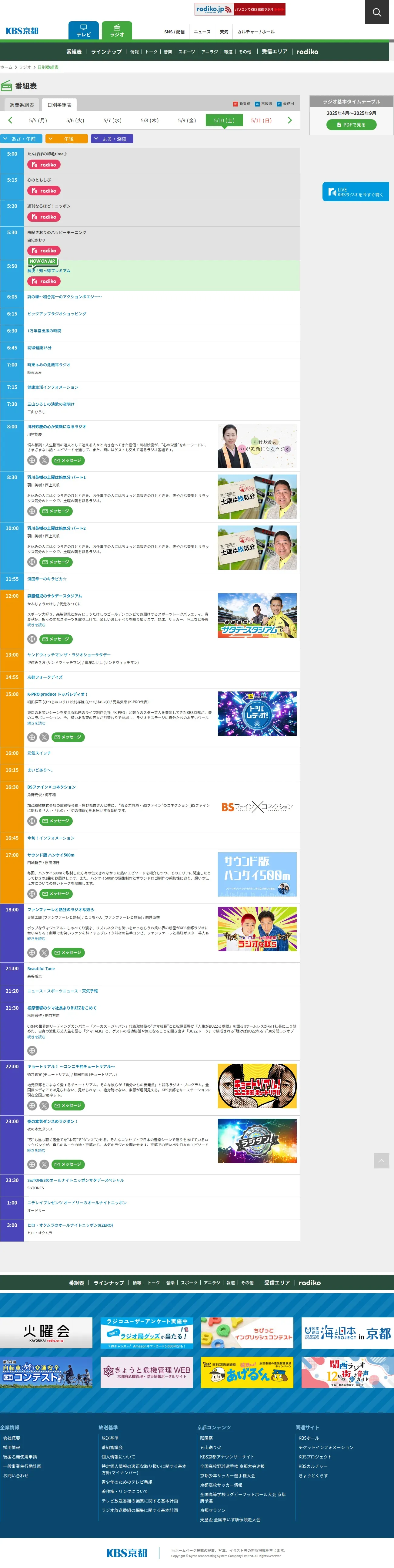
Task: Click radiko button for 心のともしび
Action: (x=44, y=191)
